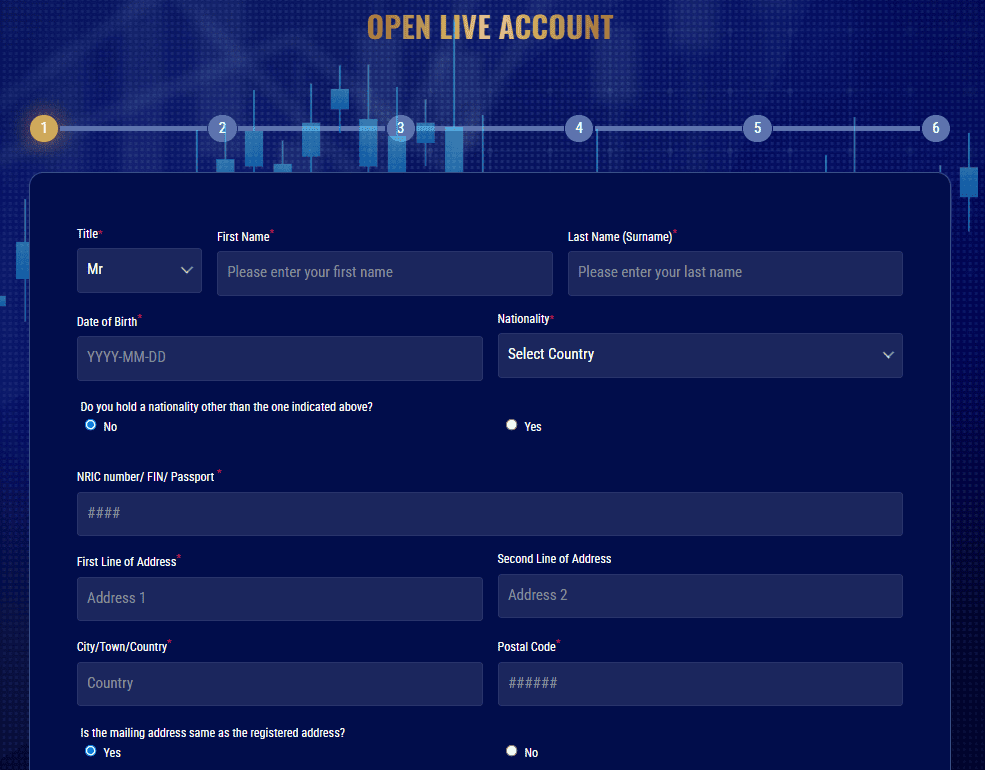
Task: Expand the Select Country chevron arrow
Action: tap(887, 355)
